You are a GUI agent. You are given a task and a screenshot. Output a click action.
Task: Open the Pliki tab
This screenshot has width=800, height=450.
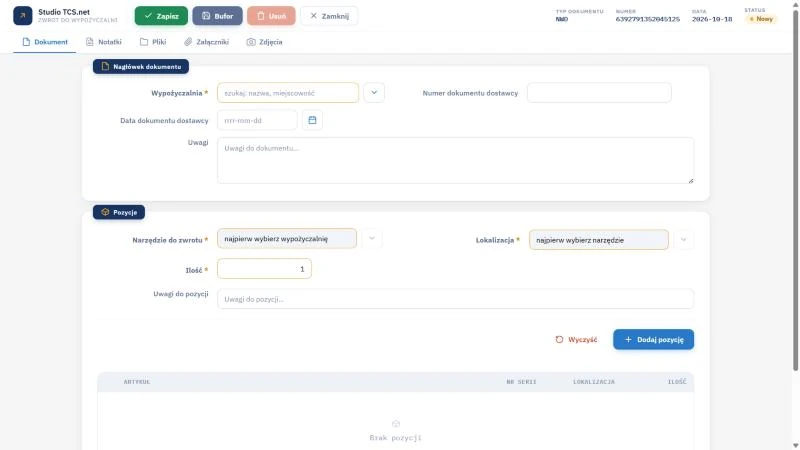(x=153, y=42)
